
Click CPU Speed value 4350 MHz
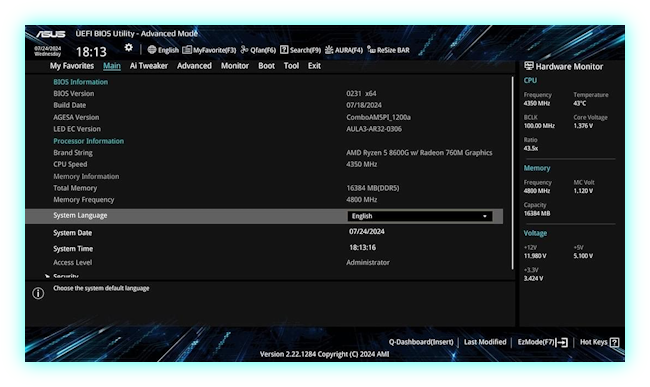361,164
